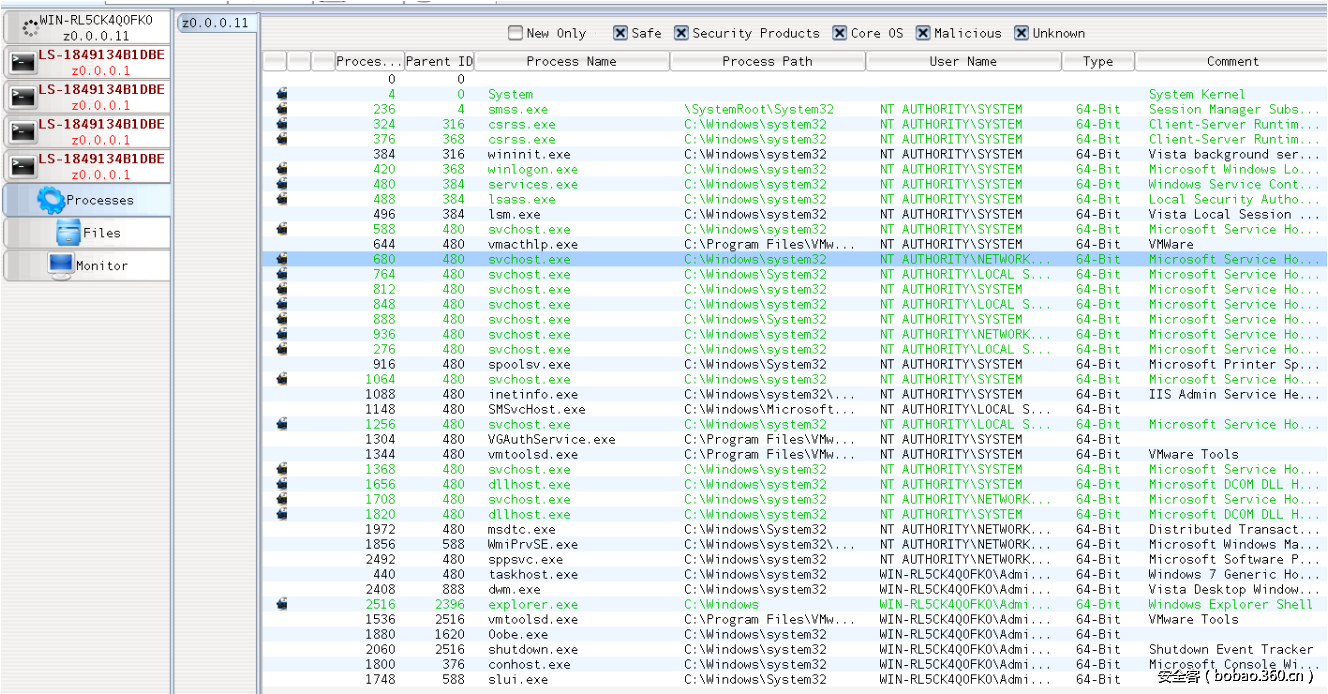This screenshot has width=1328, height=694.
Task: Click the icon beside the smss.exe row
Action: coord(282,109)
